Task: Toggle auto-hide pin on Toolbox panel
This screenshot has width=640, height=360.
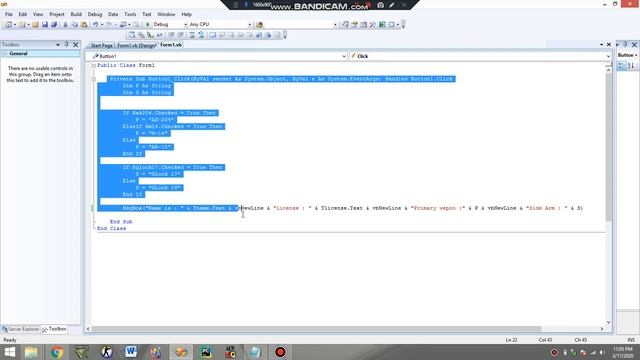Action: point(67,44)
